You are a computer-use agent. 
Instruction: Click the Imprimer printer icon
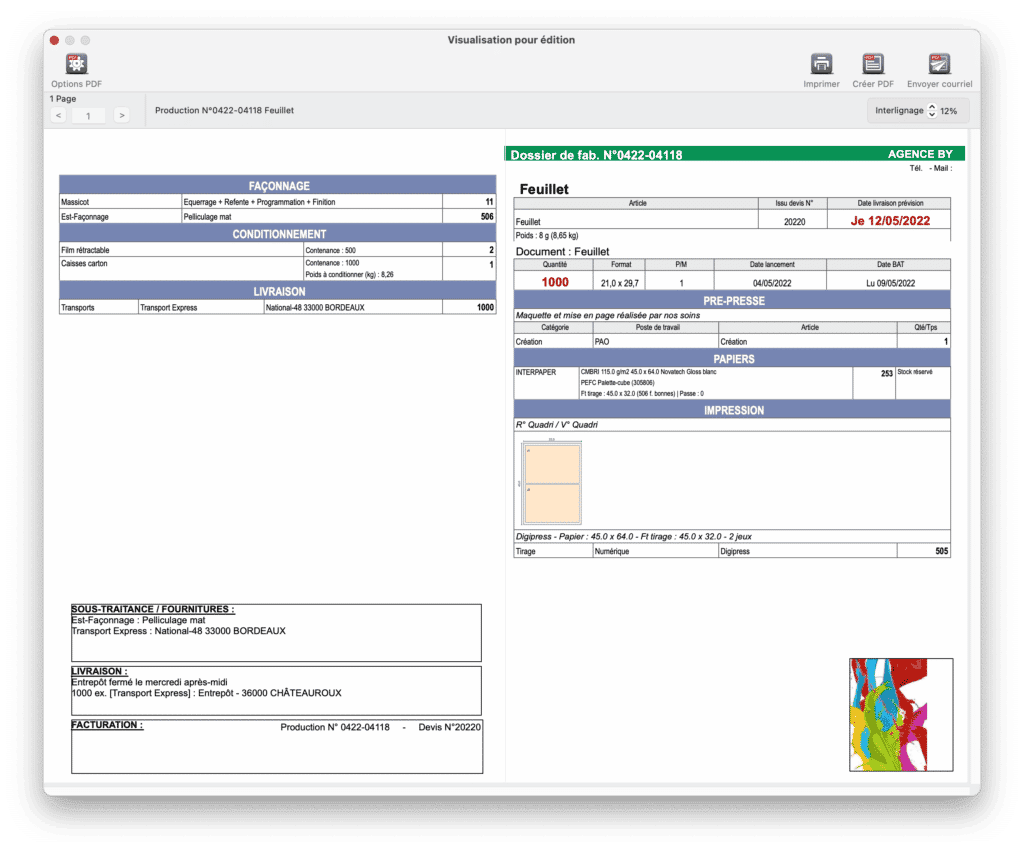[x=821, y=66]
